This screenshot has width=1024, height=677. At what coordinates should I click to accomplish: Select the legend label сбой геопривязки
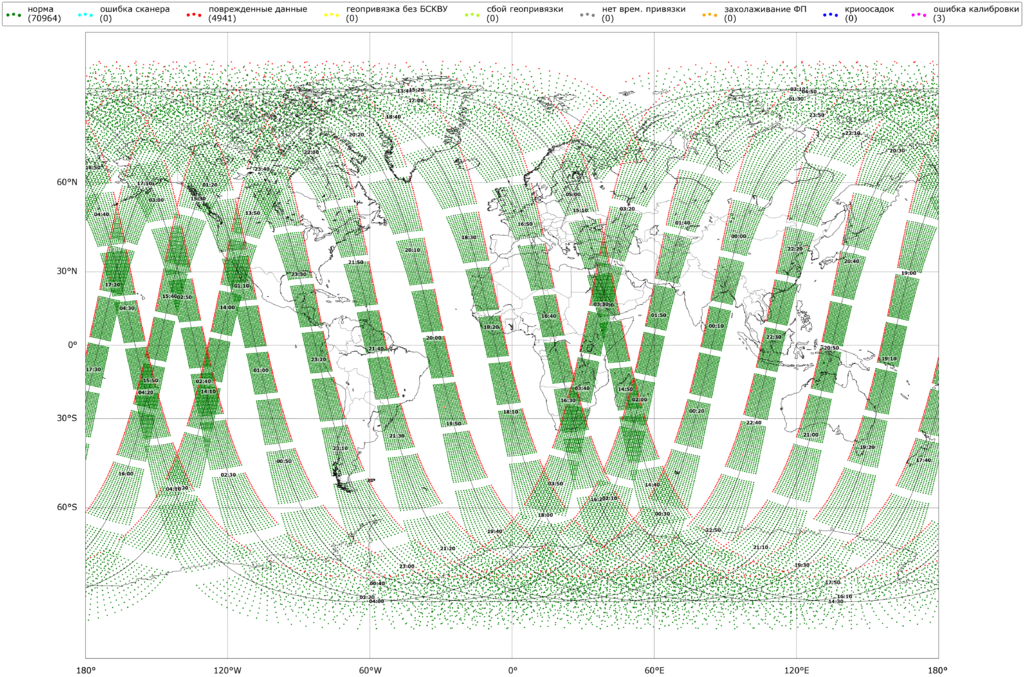524,9
